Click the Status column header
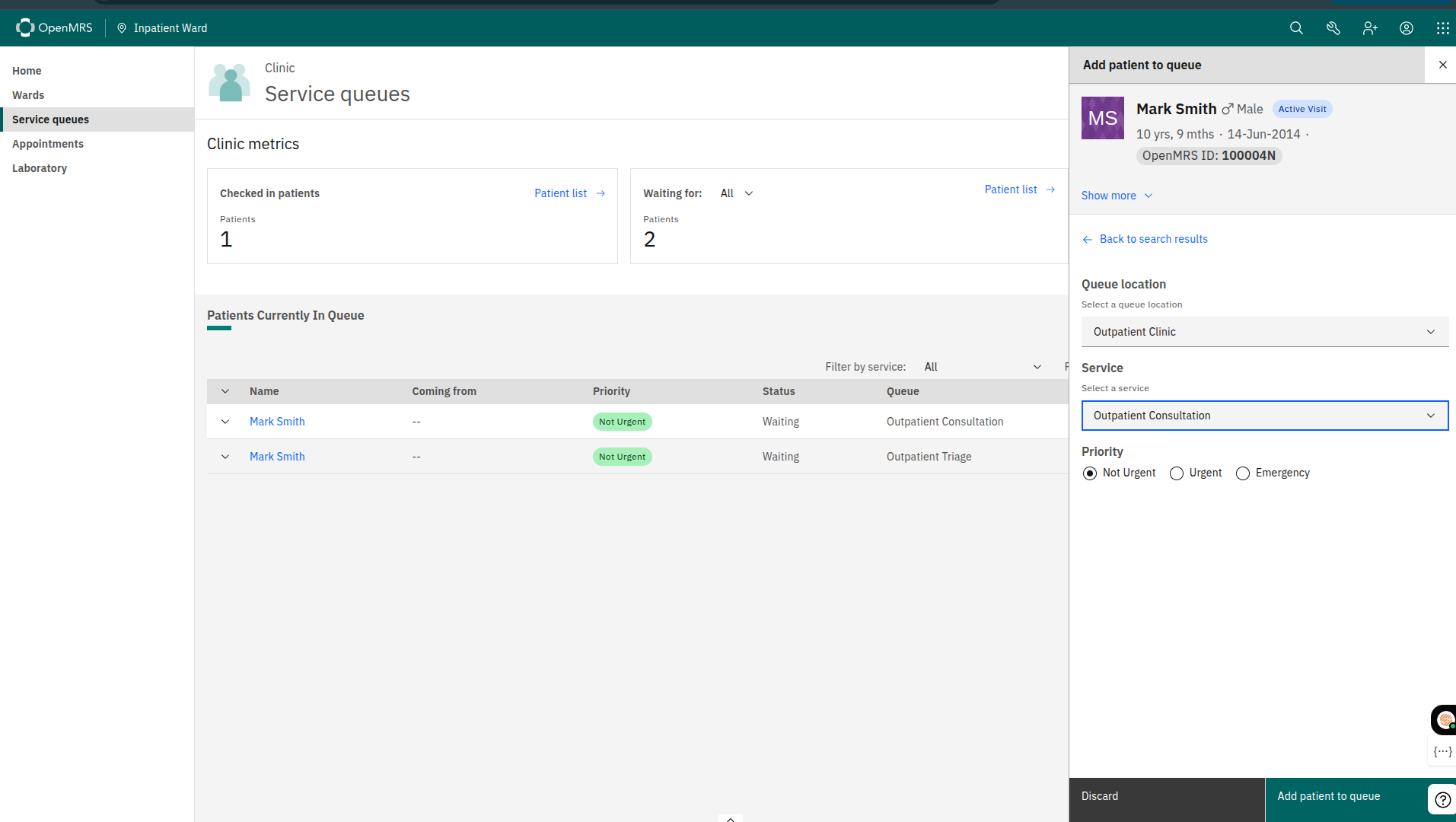The width and height of the screenshot is (1456, 822). [779, 391]
